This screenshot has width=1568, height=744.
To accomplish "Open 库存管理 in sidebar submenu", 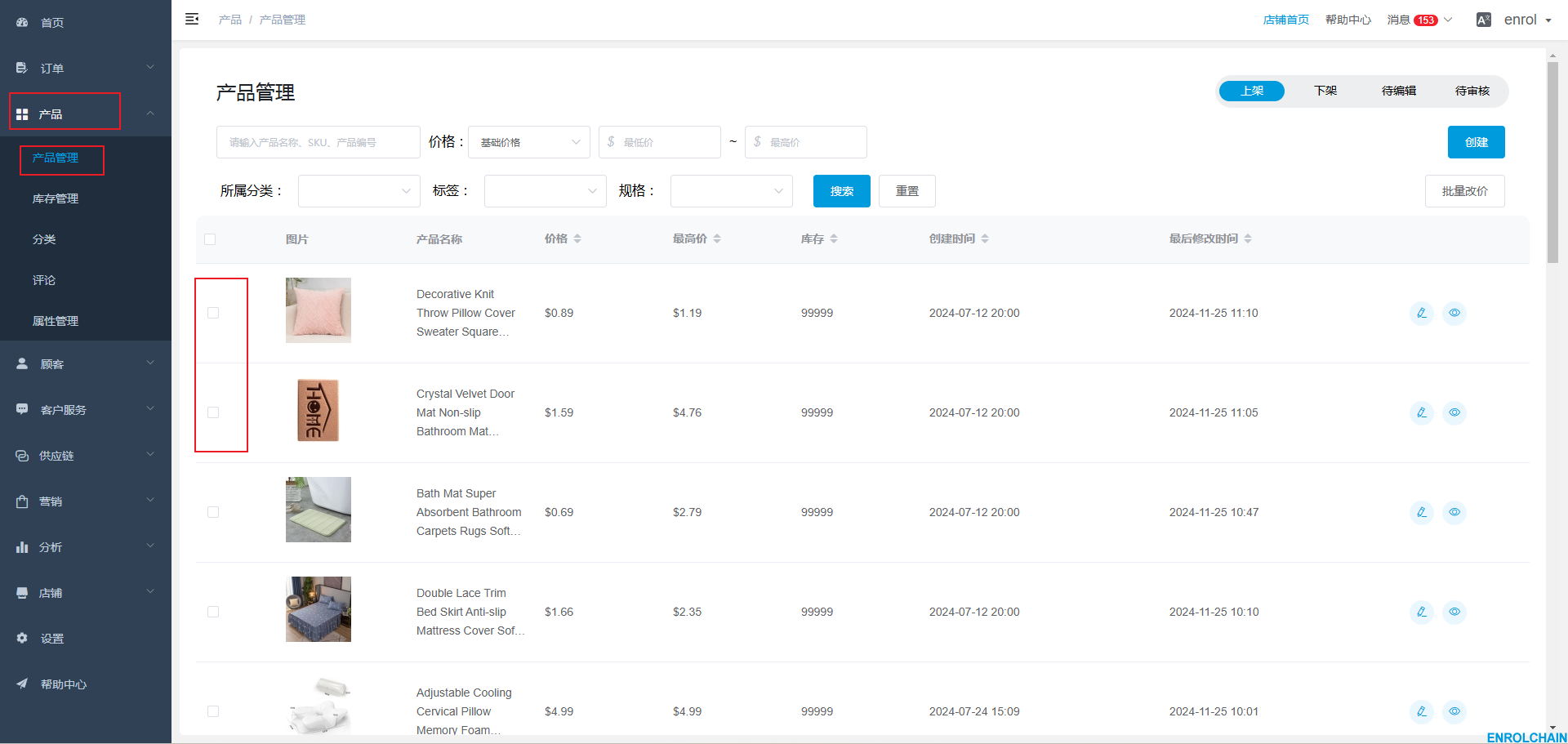I will [56, 198].
